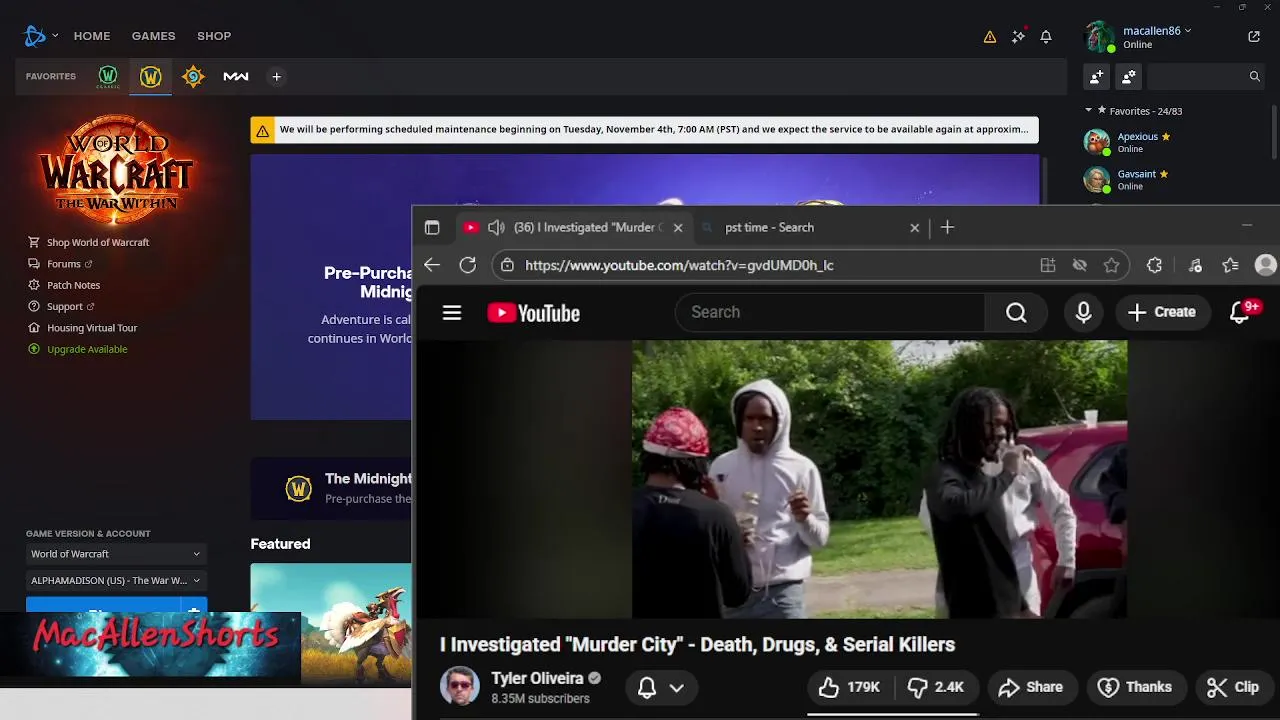Go to YouTube home logo

tap(534, 313)
